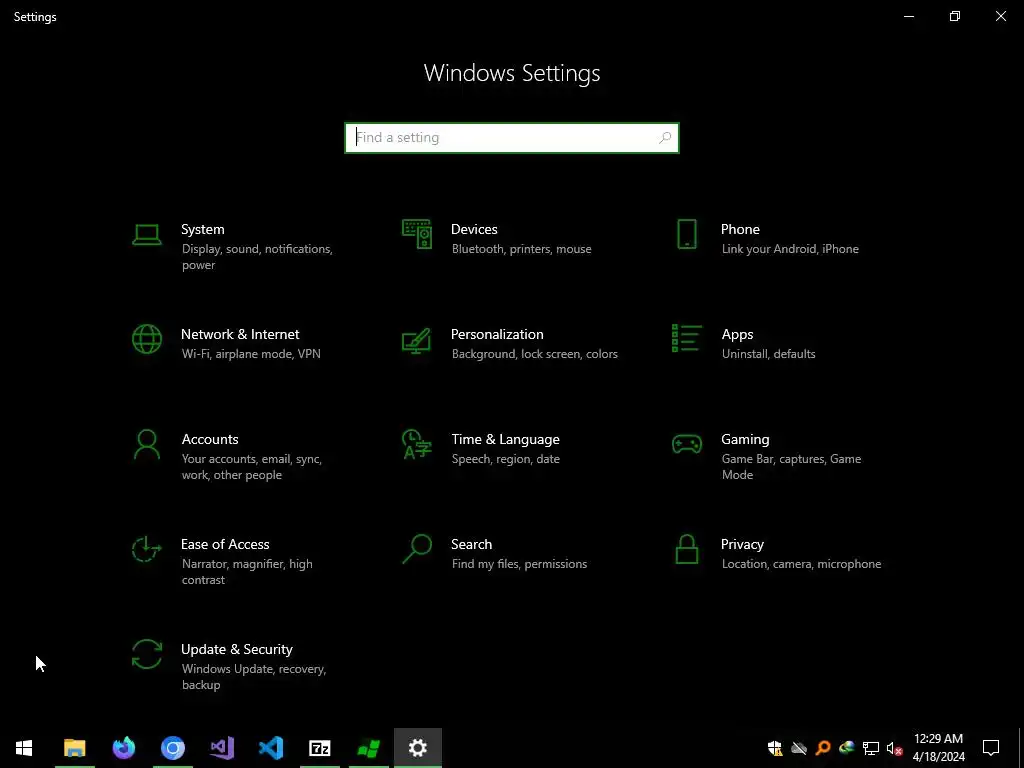Viewport: 1024px width, 768px height.
Task: Launch Chromium browser from the taskbar
Action: [173, 748]
